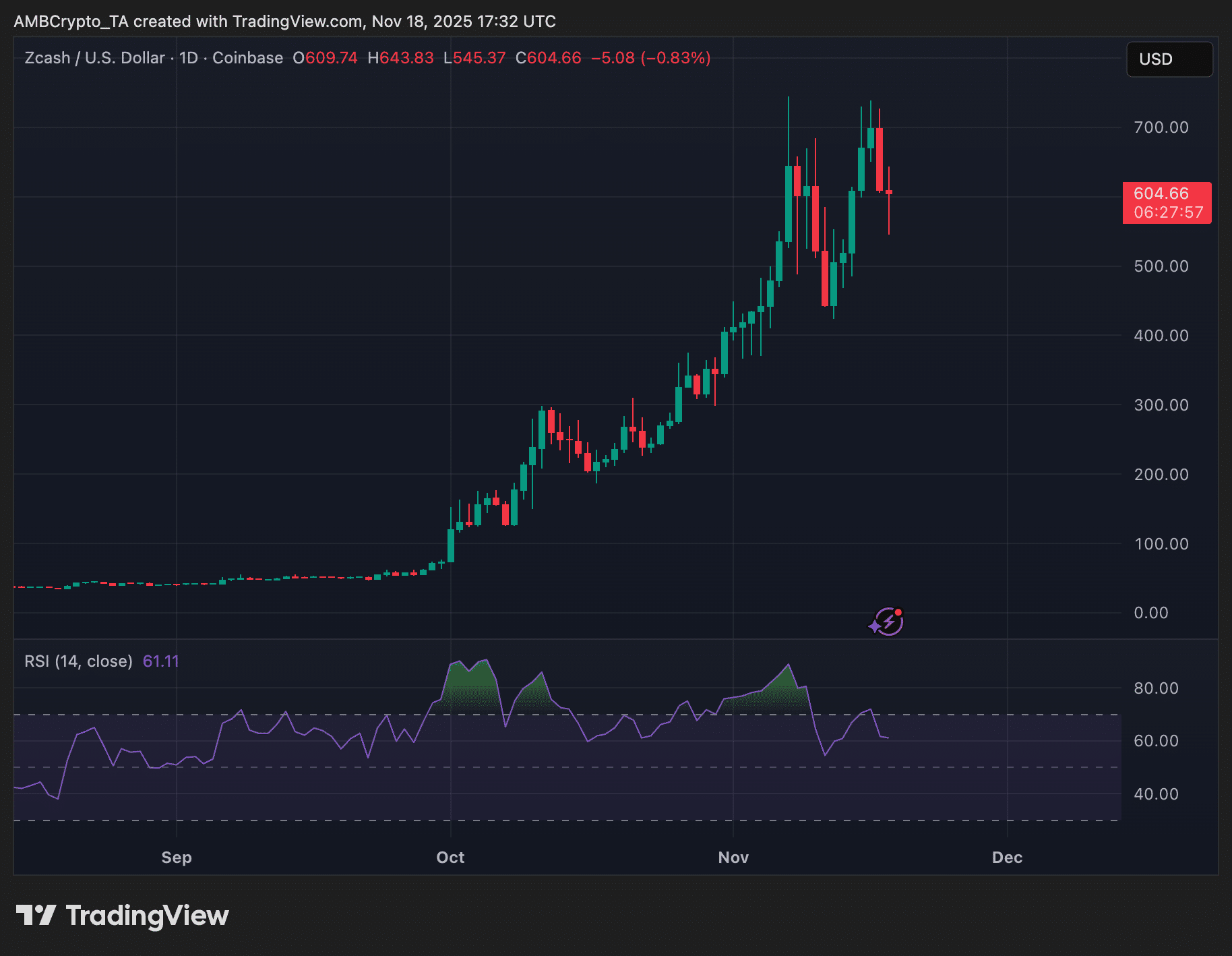Open the USD currency dropdown
This screenshot has width=1232, height=956.
pyautogui.click(x=1169, y=59)
